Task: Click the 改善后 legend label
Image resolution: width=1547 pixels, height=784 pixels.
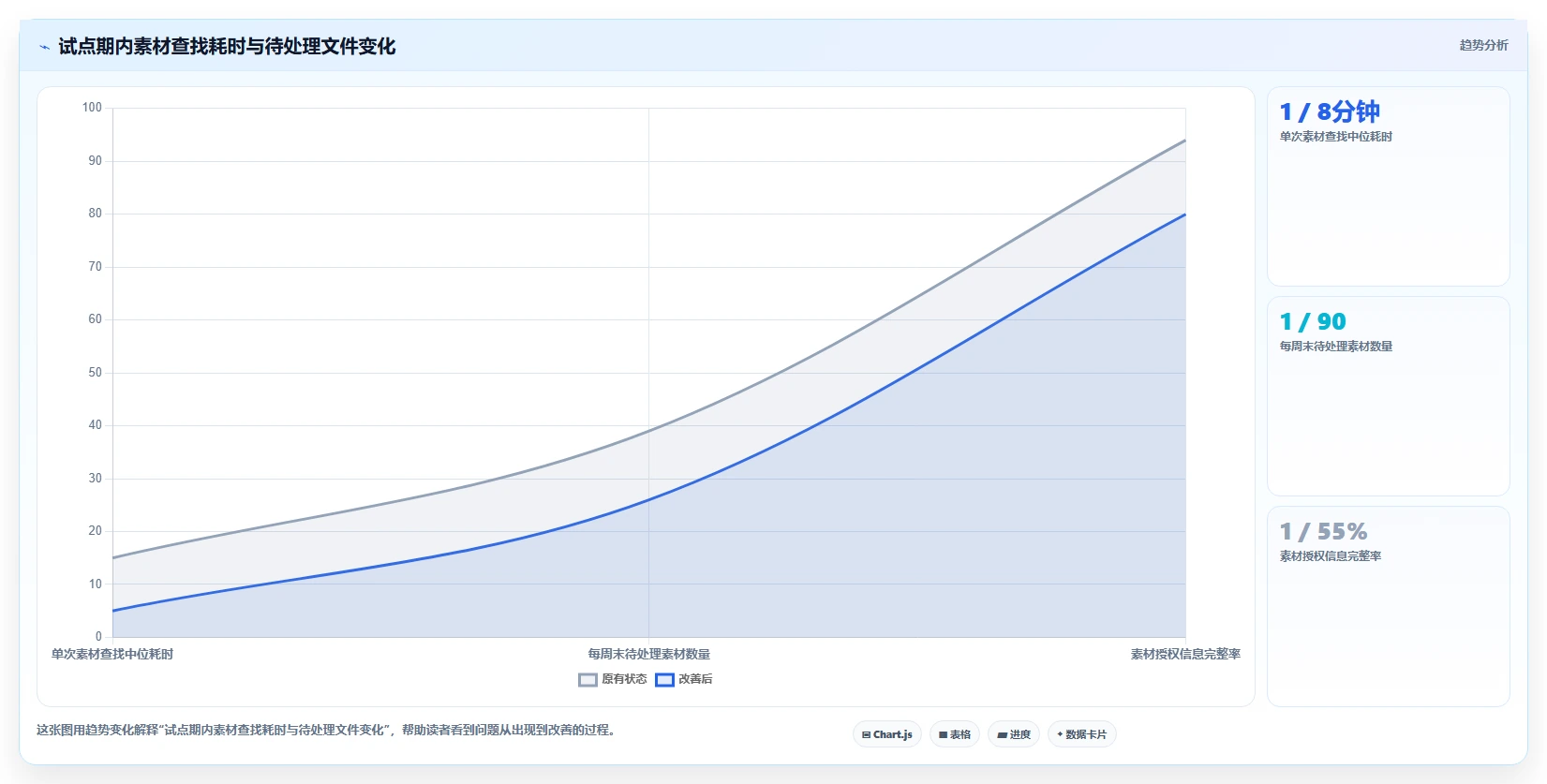Action: [x=695, y=679]
